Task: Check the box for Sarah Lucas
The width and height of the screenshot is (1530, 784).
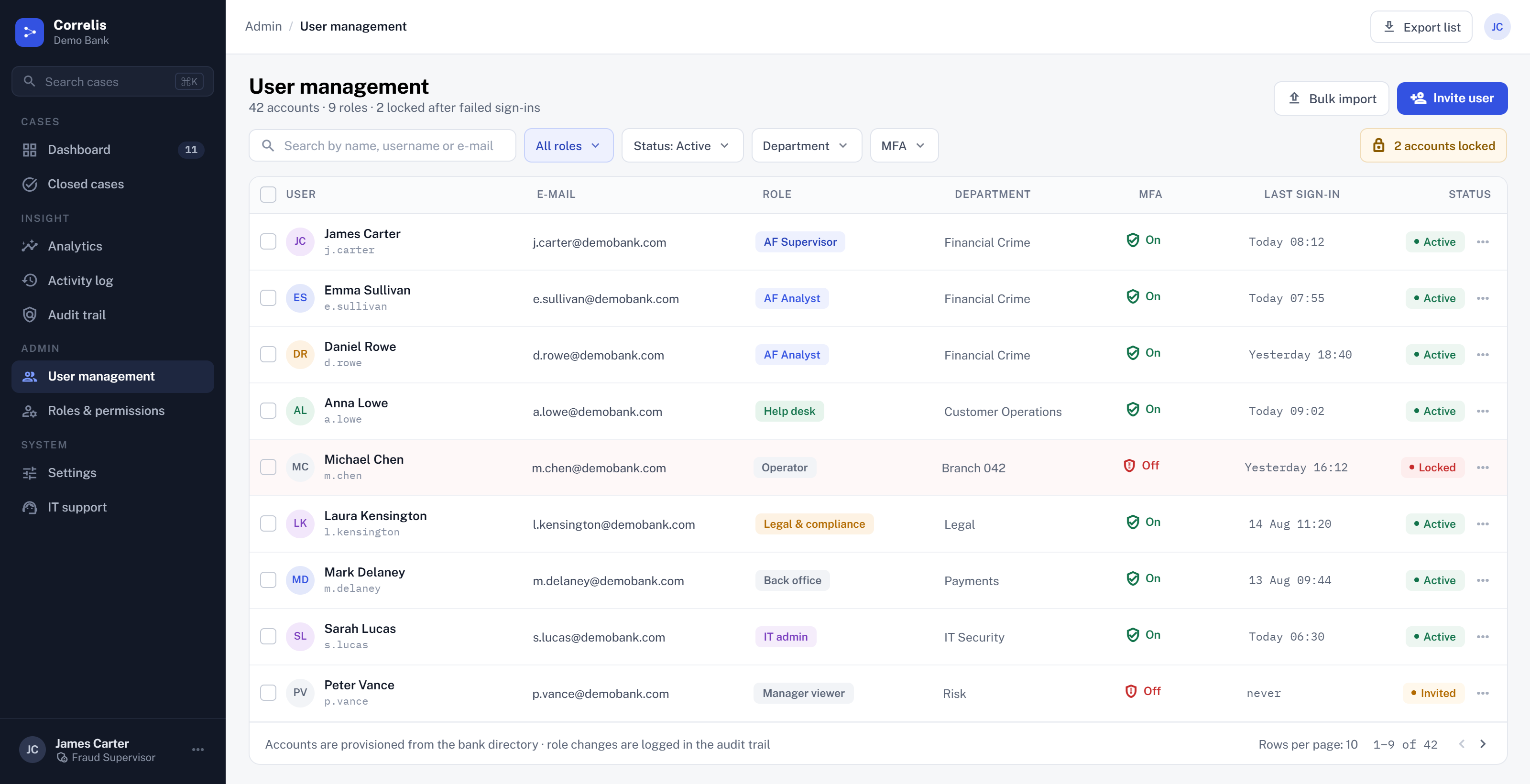Action: tap(268, 637)
